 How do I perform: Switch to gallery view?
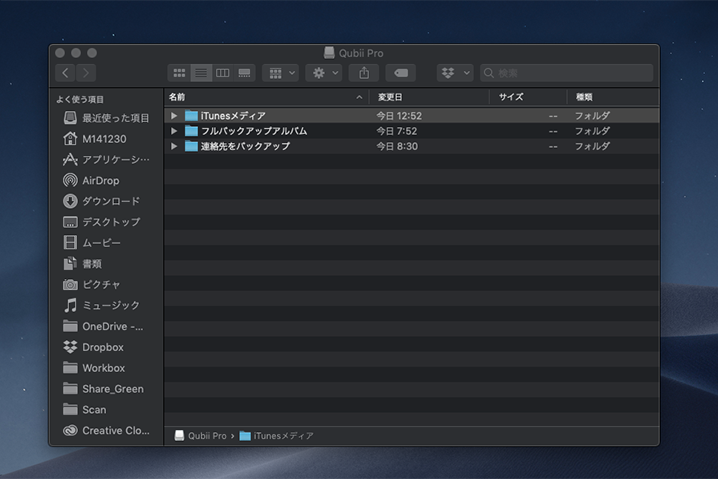(245, 73)
